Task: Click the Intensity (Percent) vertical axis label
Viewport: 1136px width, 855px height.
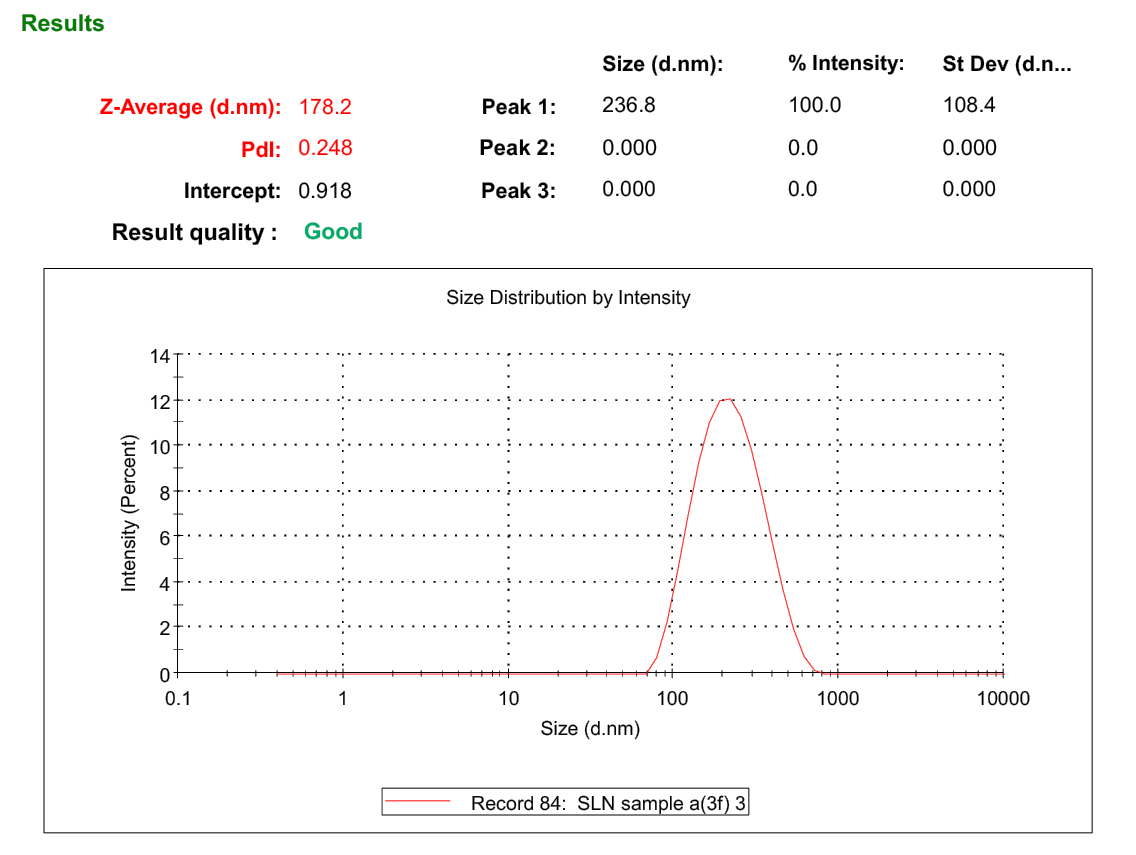Action: click(128, 514)
